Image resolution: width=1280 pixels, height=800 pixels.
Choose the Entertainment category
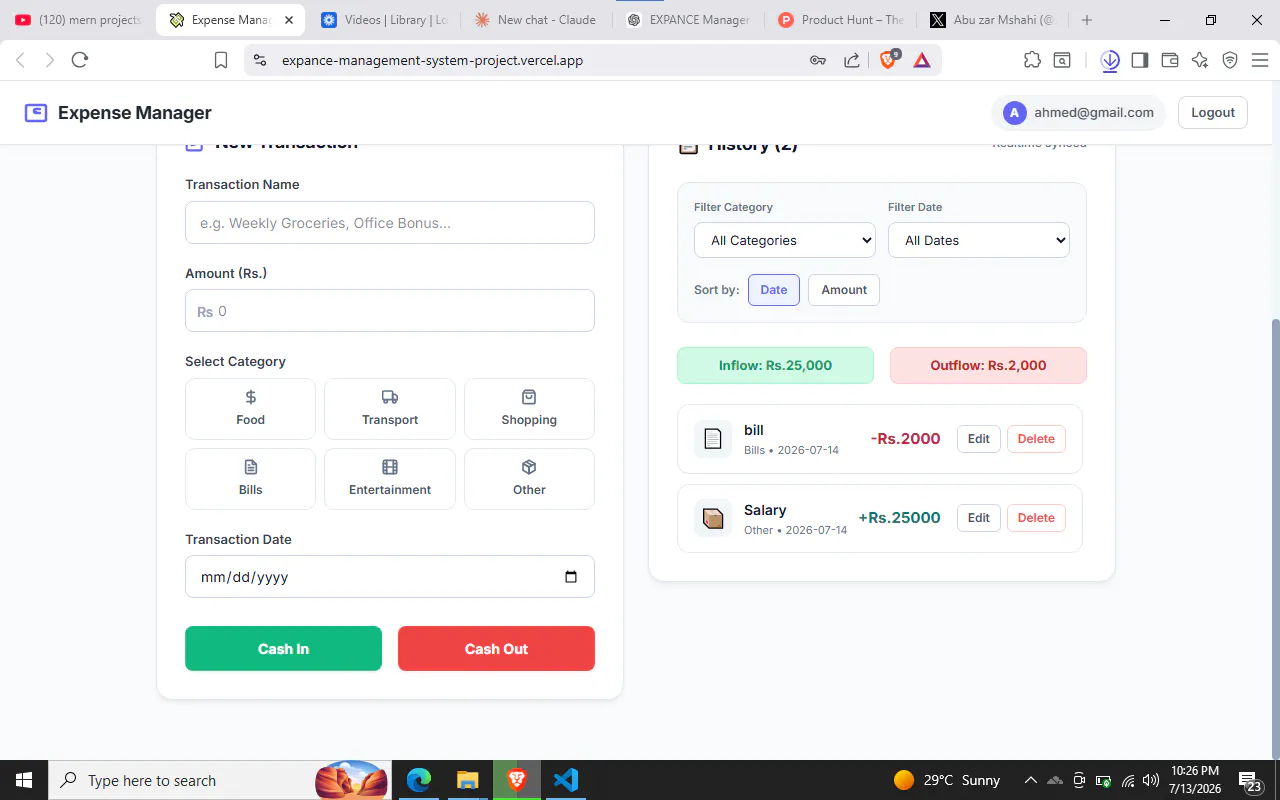(x=390, y=479)
